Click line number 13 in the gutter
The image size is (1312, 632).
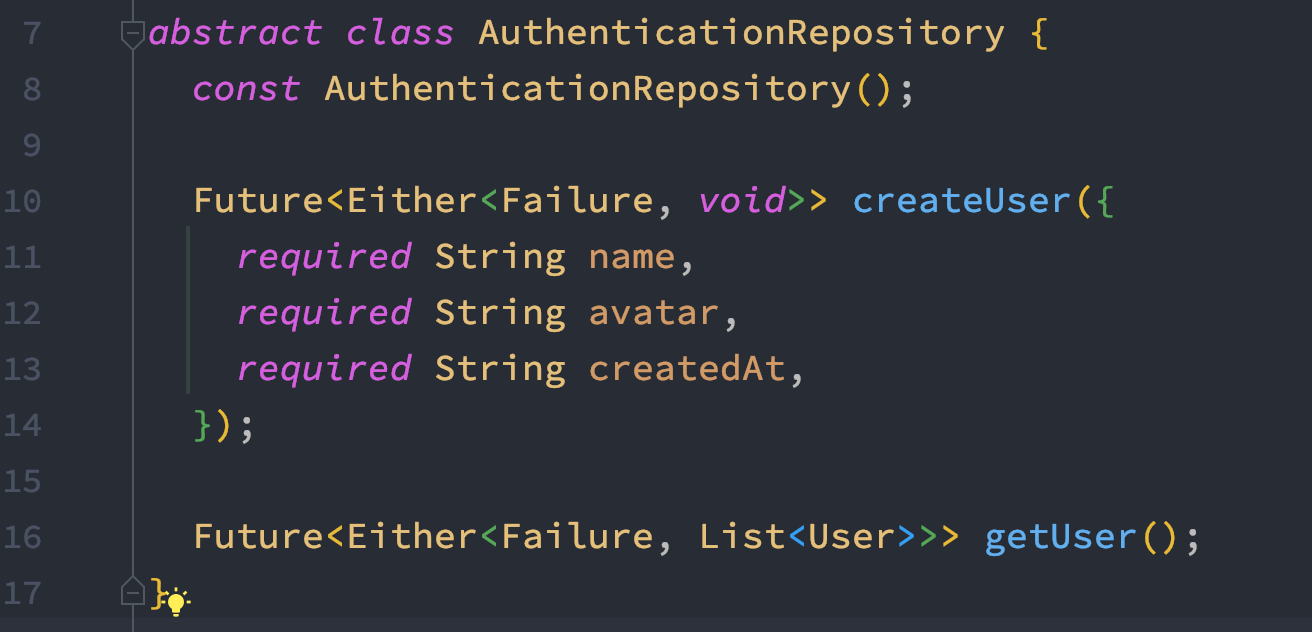(22, 369)
